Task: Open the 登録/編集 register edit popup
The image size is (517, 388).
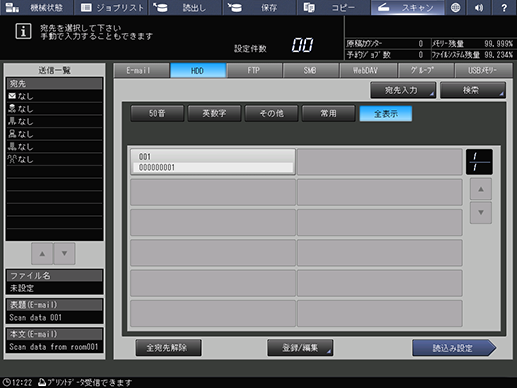Action: point(300,348)
